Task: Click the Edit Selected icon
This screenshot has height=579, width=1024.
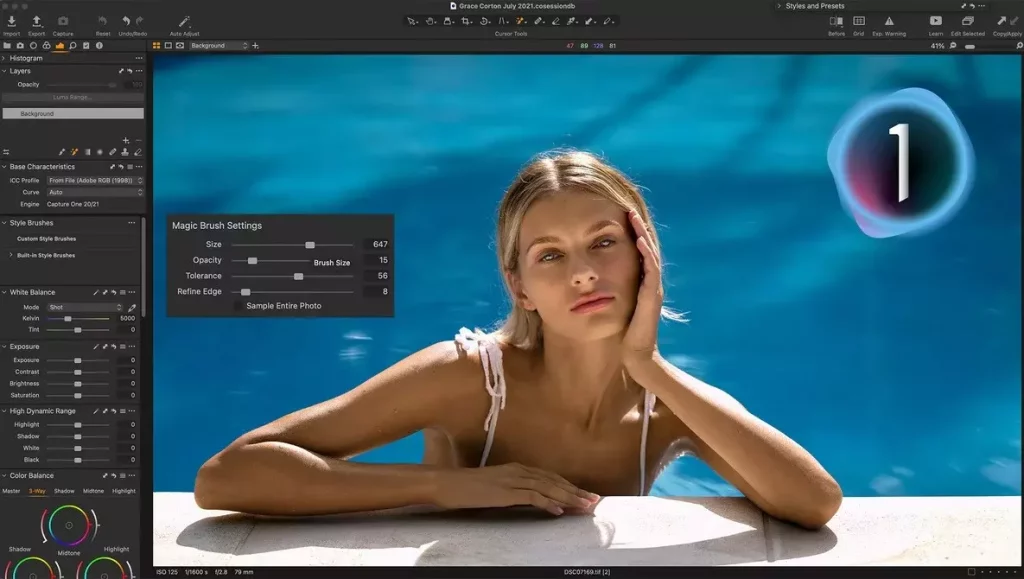Action: click(x=967, y=21)
